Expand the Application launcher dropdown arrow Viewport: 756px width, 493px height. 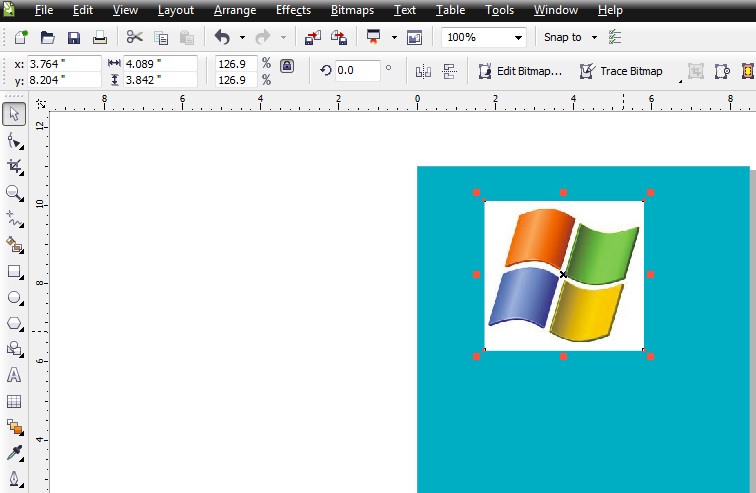(x=394, y=38)
